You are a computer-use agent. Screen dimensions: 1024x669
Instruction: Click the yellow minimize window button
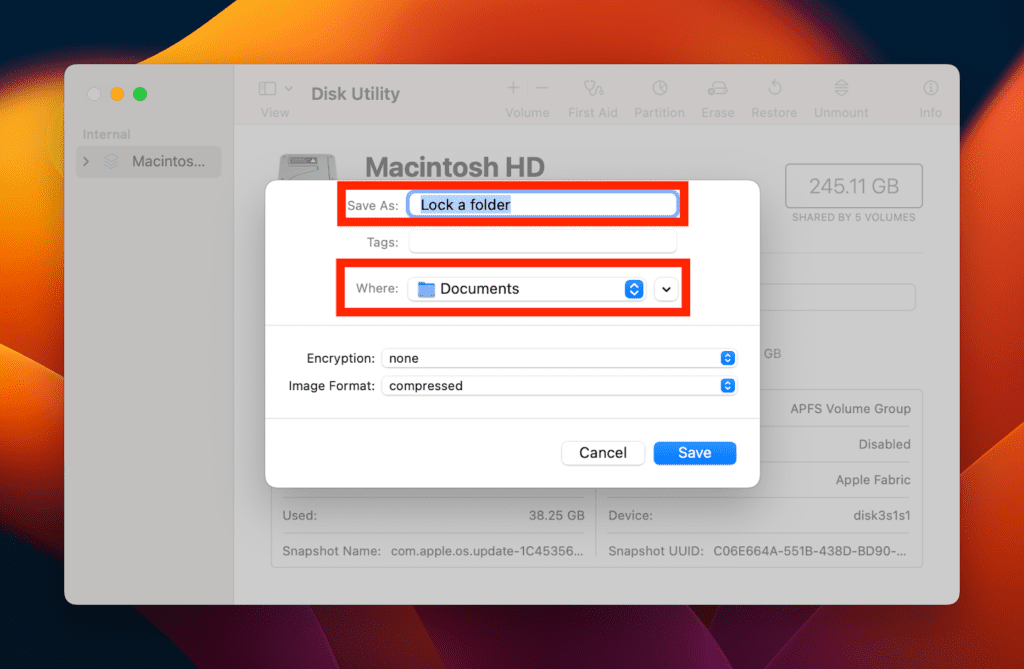[117, 94]
